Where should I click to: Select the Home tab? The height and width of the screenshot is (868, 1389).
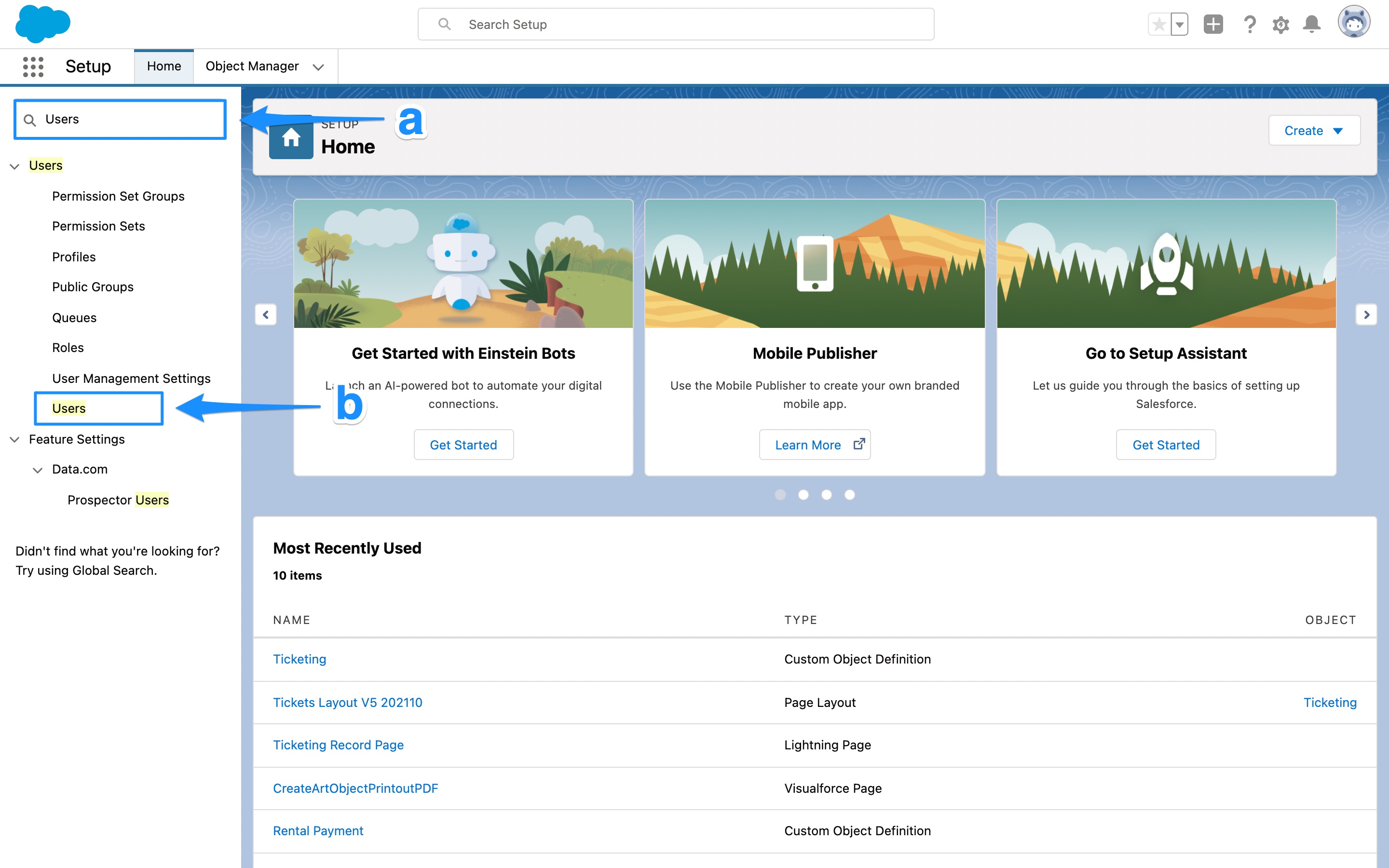coord(163,67)
